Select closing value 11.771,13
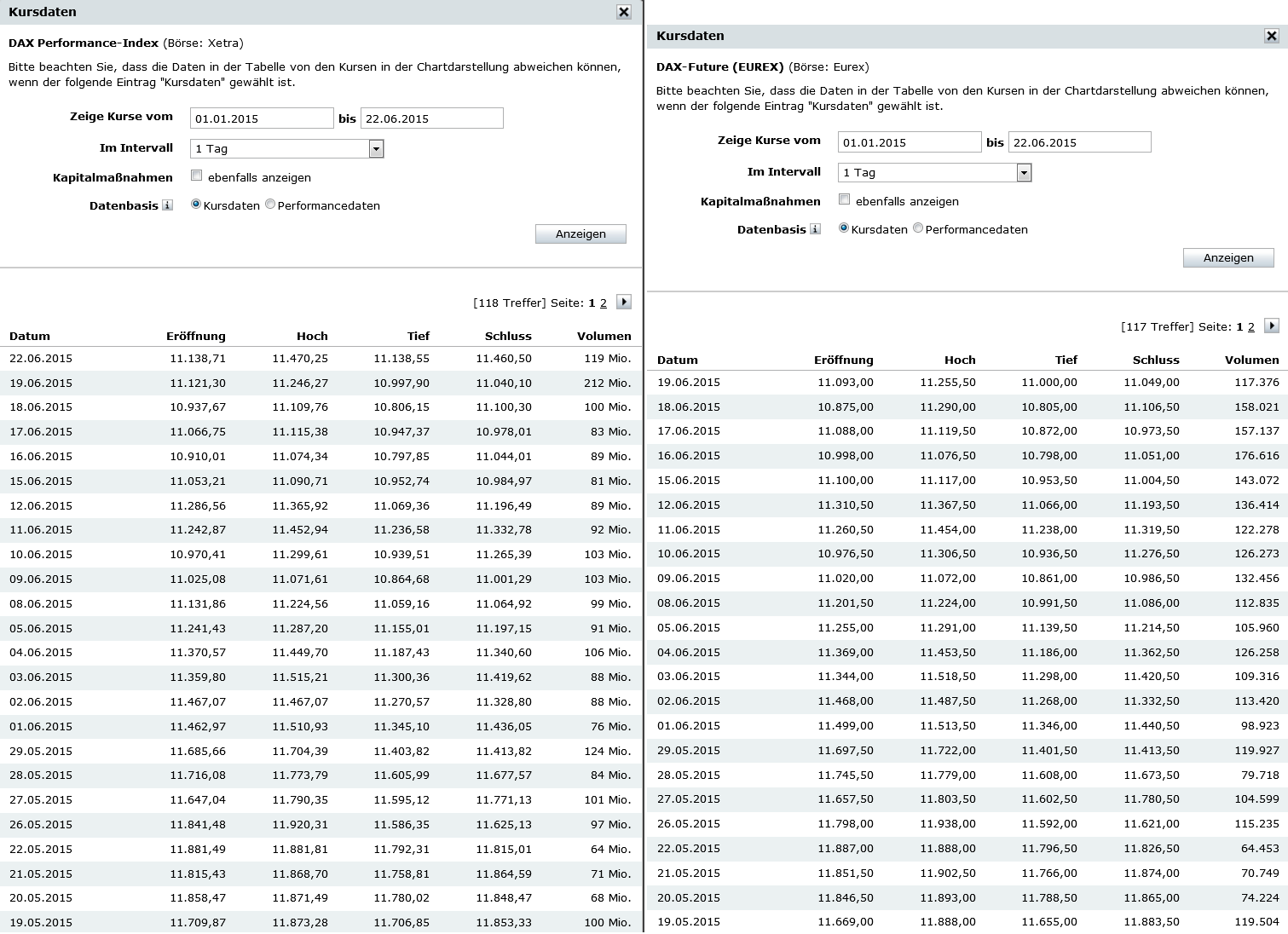 tap(504, 800)
